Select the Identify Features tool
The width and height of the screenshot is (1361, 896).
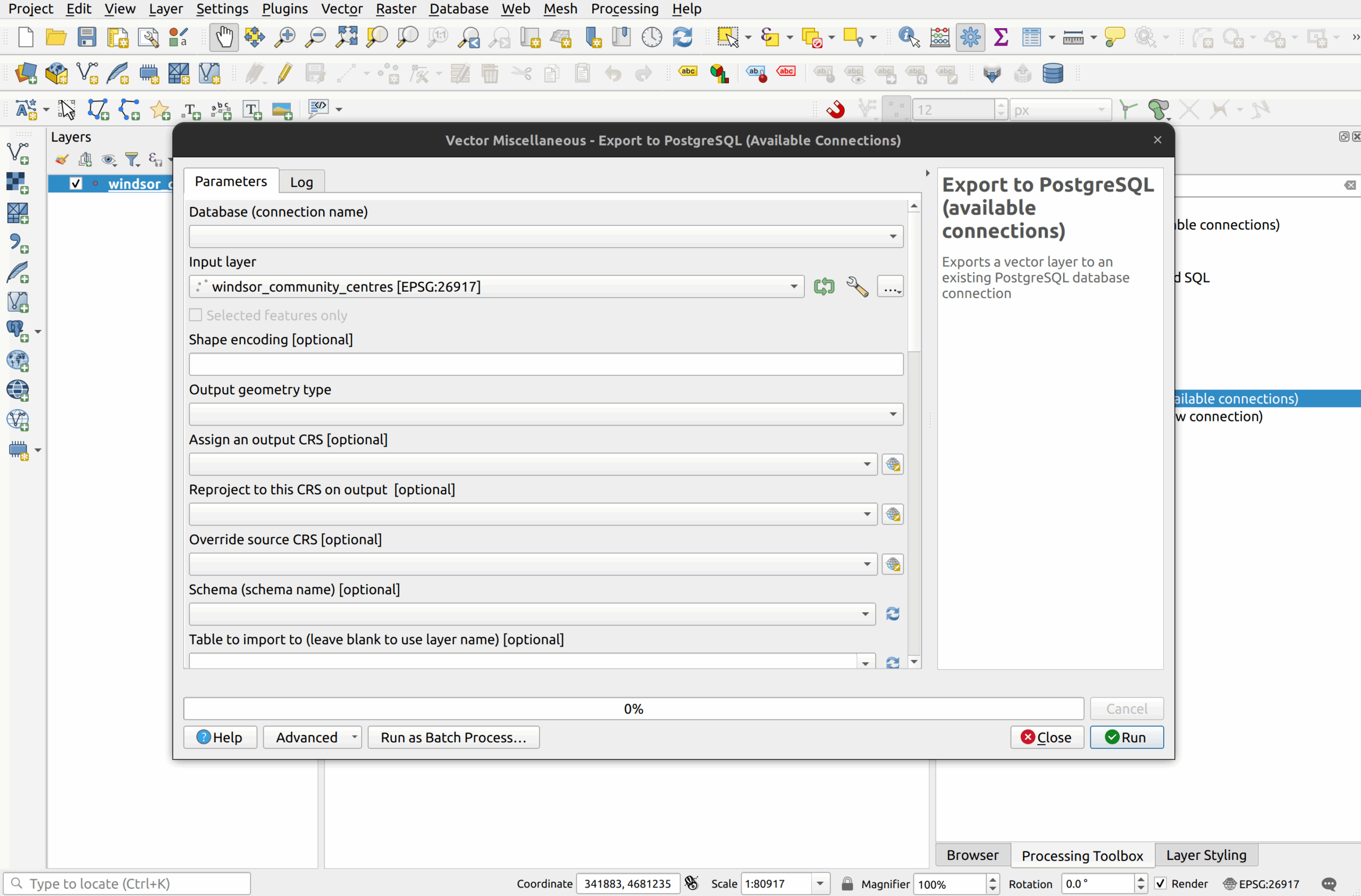[908, 37]
